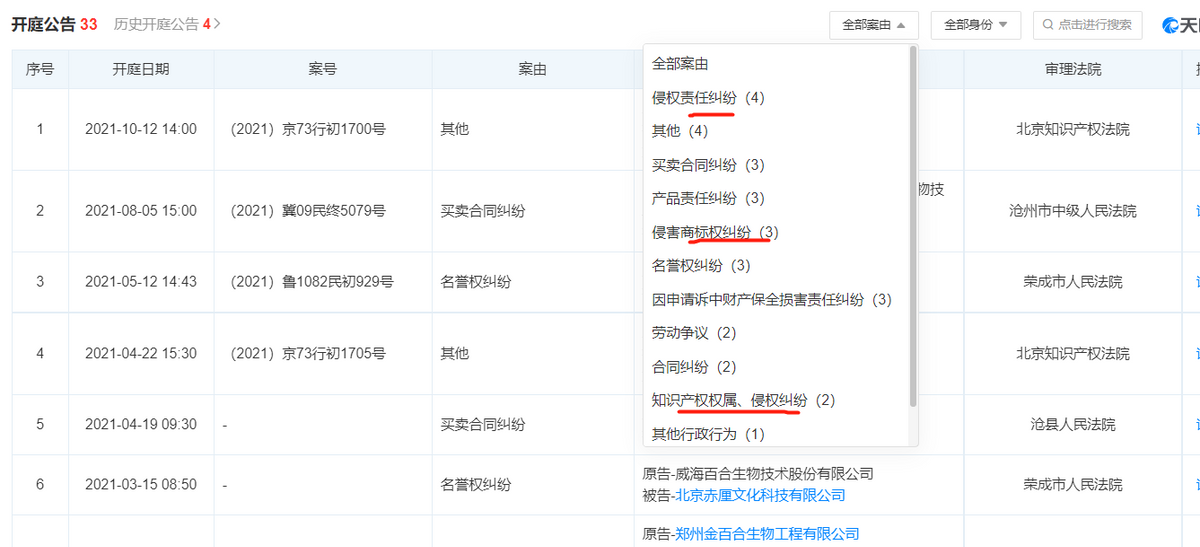Click the 审理法院 column header
1200x547 pixels.
click(x=1073, y=69)
